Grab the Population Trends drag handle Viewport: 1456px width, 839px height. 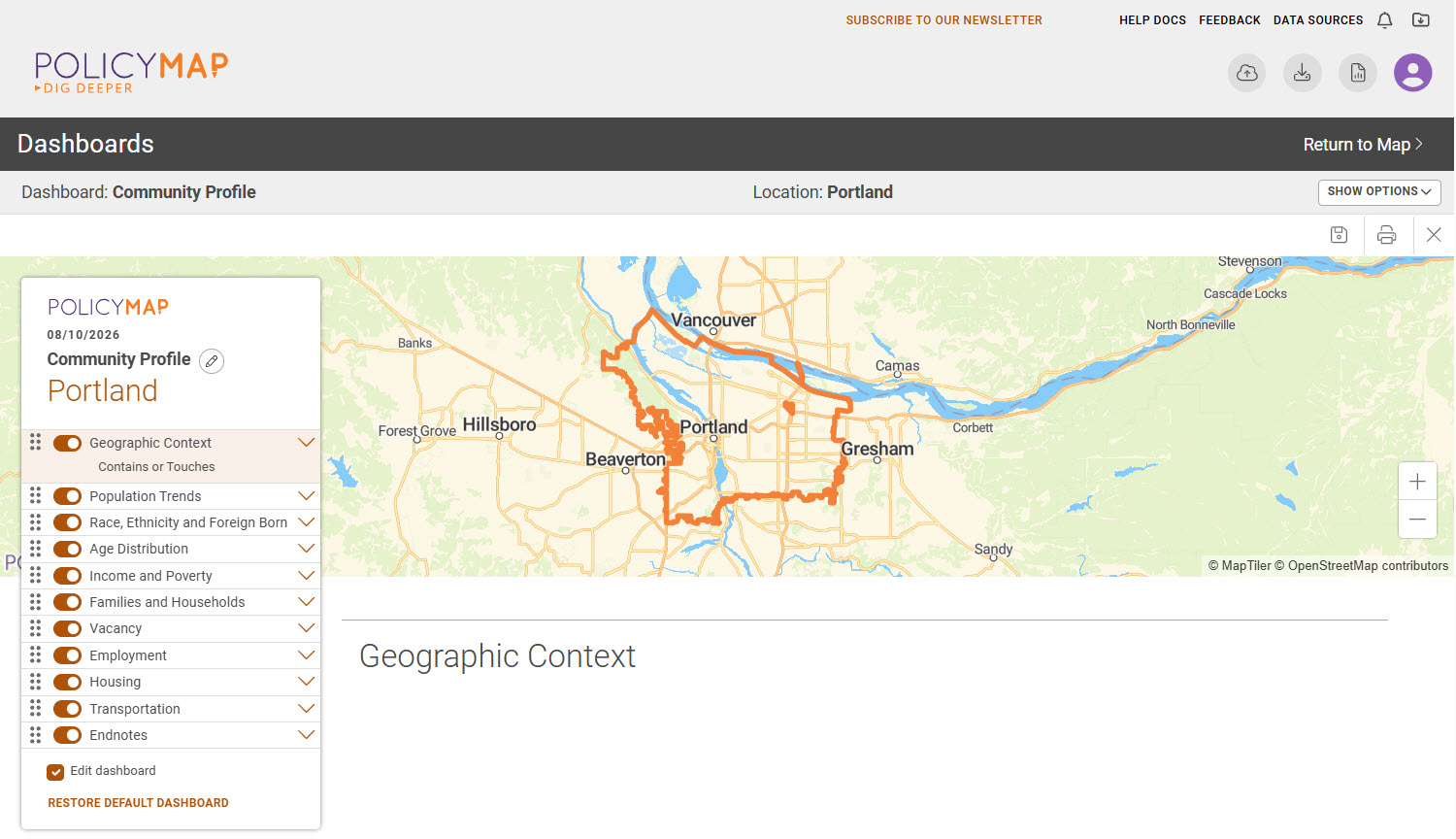coord(36,496)
